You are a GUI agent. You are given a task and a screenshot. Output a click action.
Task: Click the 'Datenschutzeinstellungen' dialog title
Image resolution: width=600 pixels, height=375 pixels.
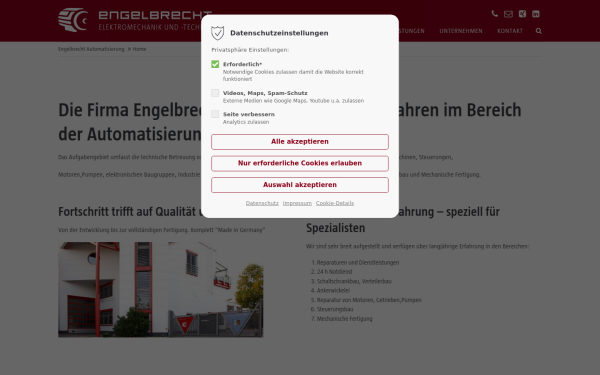[x=279, y=33]
